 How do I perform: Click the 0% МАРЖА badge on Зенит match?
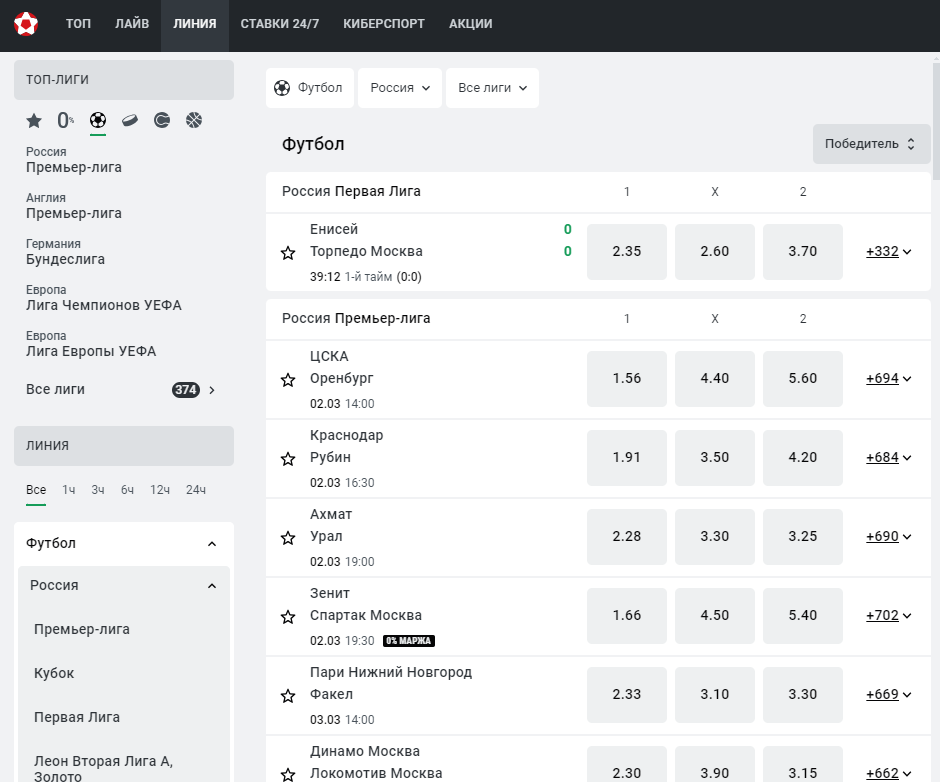coord(409,640)
